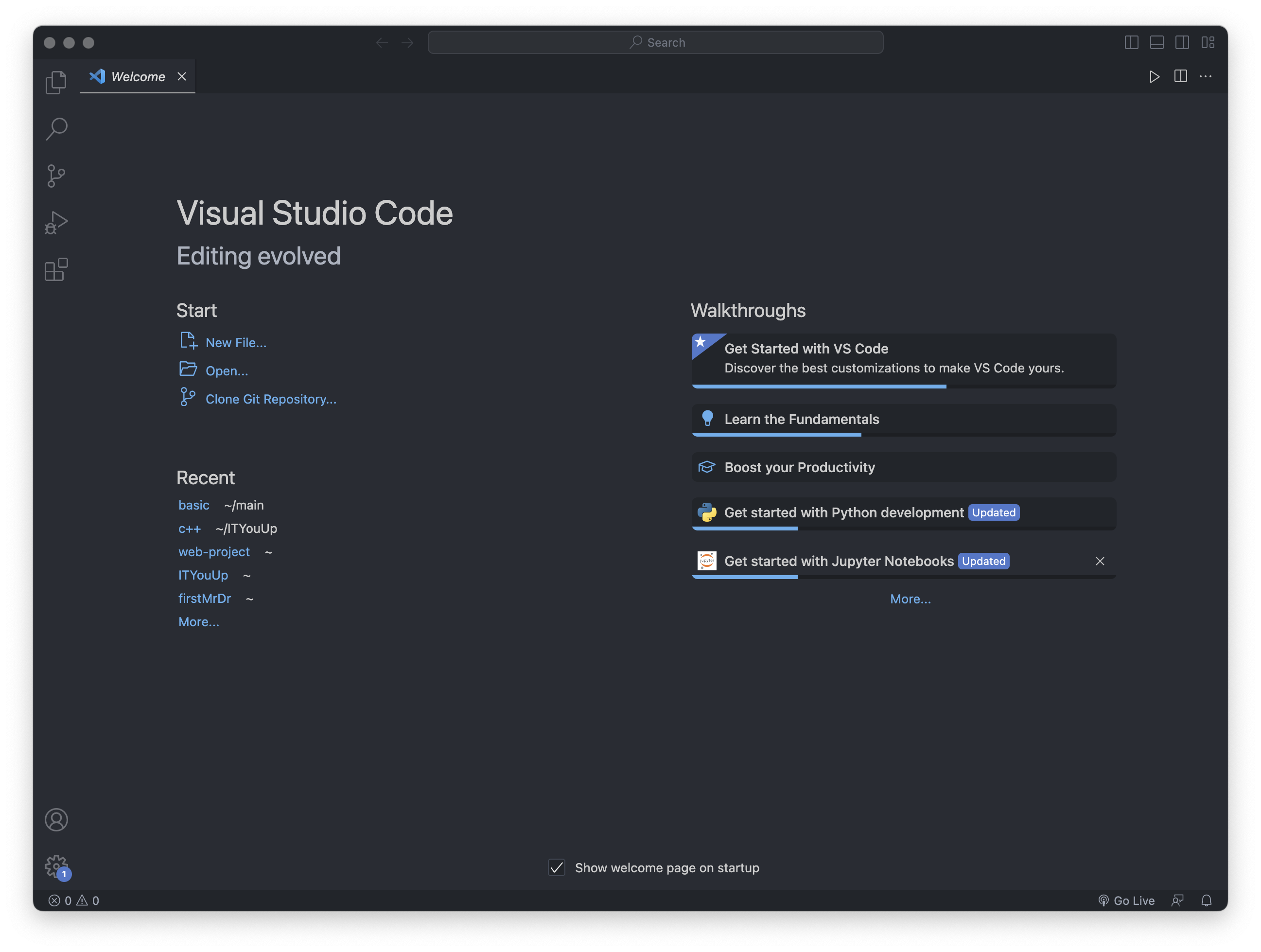Open the Search view icon in sidebar
This screenshot has width=1261, height=952.
[x=56, y=129]
